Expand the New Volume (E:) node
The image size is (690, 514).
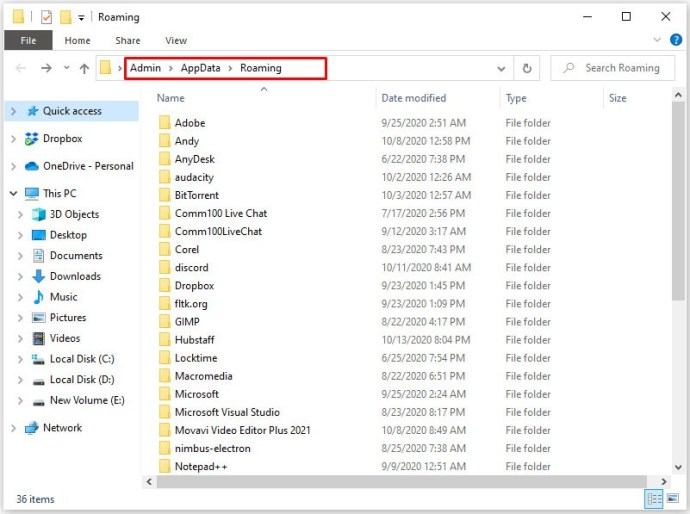pyautogui.click(x=20, y=400)
